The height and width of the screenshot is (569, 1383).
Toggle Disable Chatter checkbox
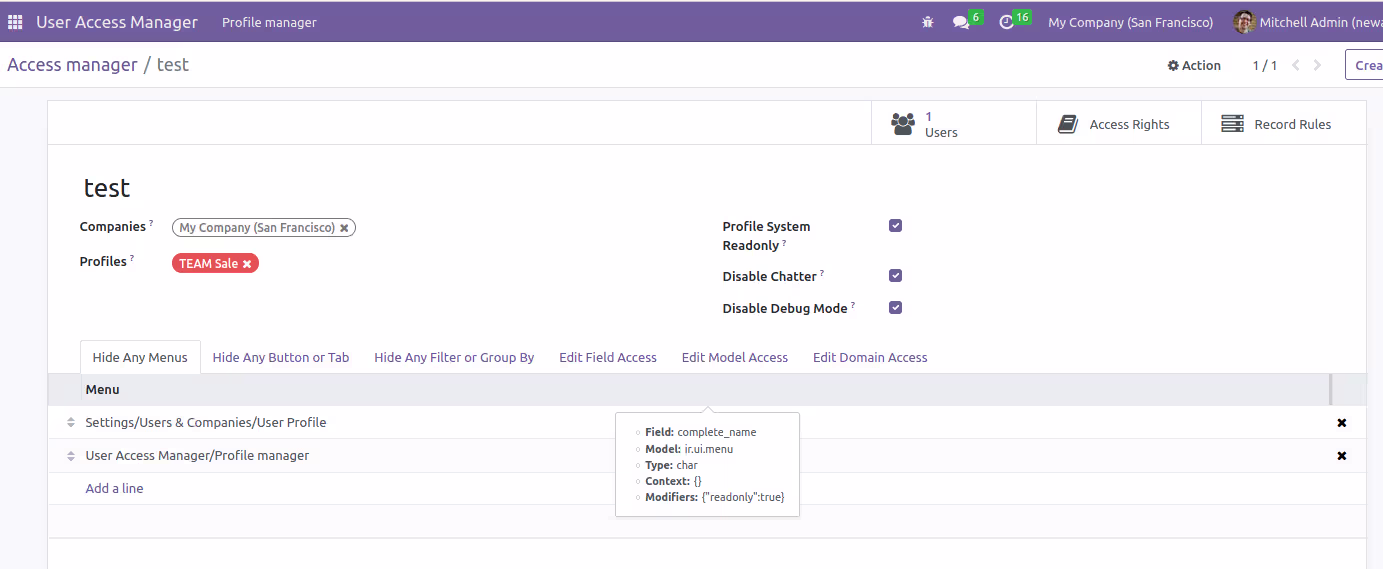point(895,276)
